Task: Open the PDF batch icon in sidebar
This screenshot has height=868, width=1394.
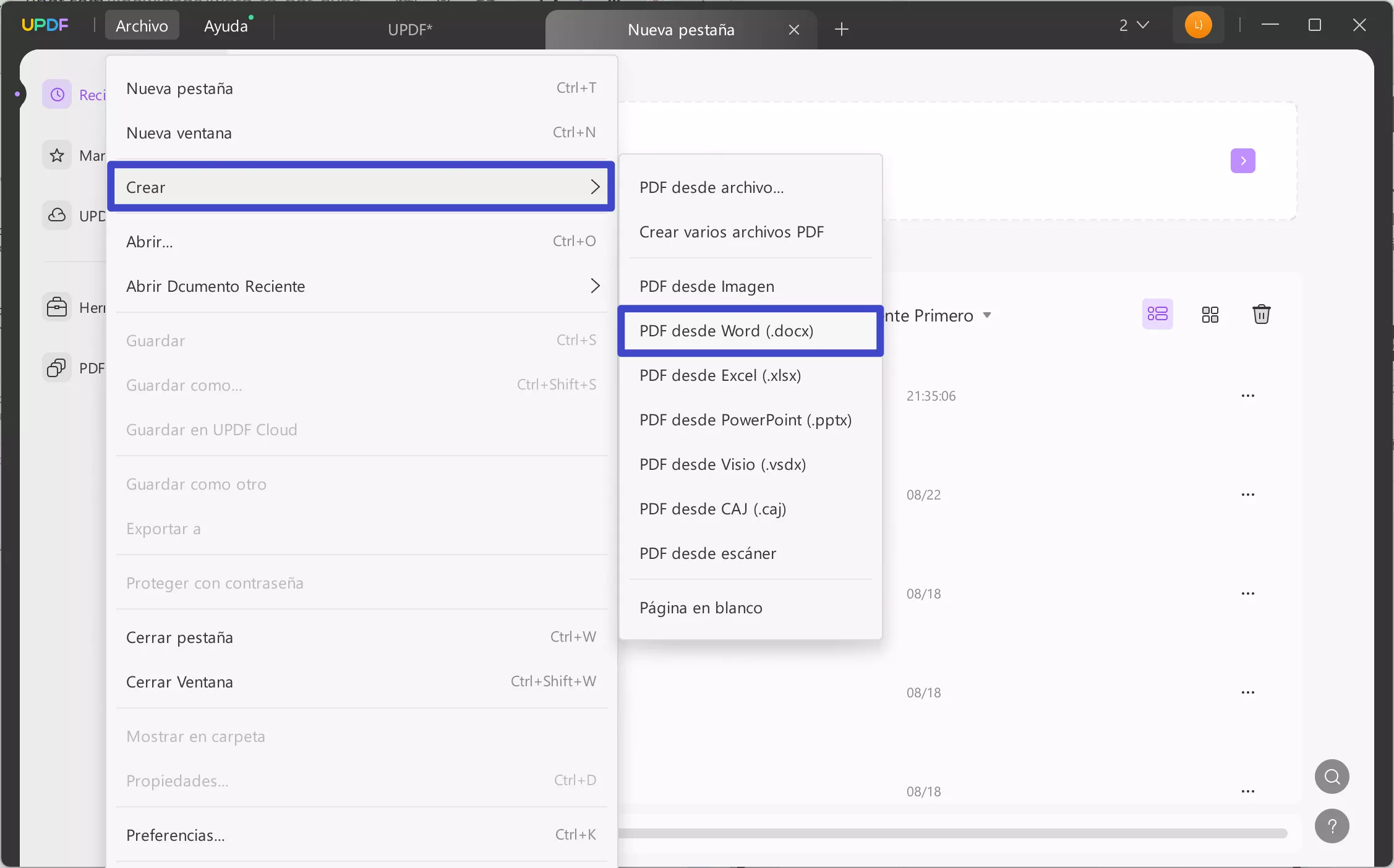Action: [x=57, y=368]
